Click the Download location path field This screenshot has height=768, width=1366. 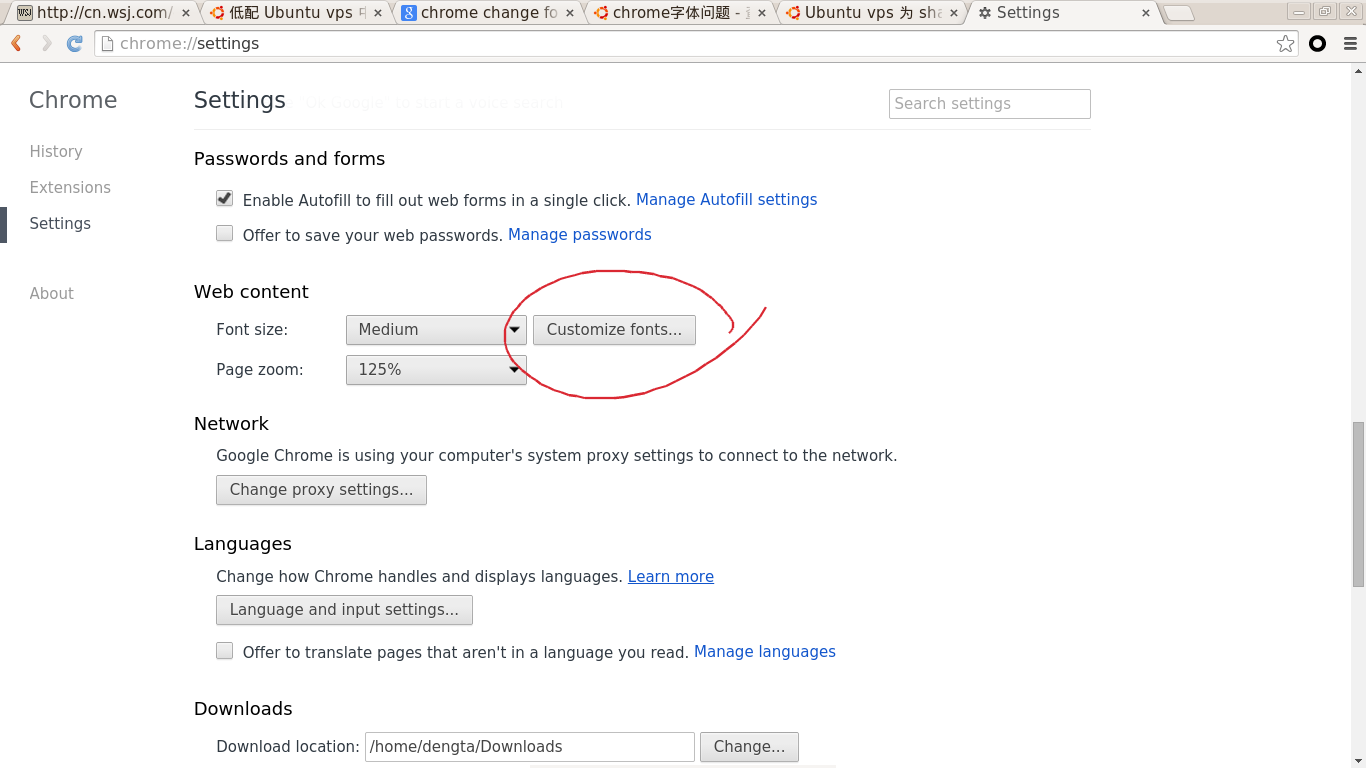click(530, 746)
